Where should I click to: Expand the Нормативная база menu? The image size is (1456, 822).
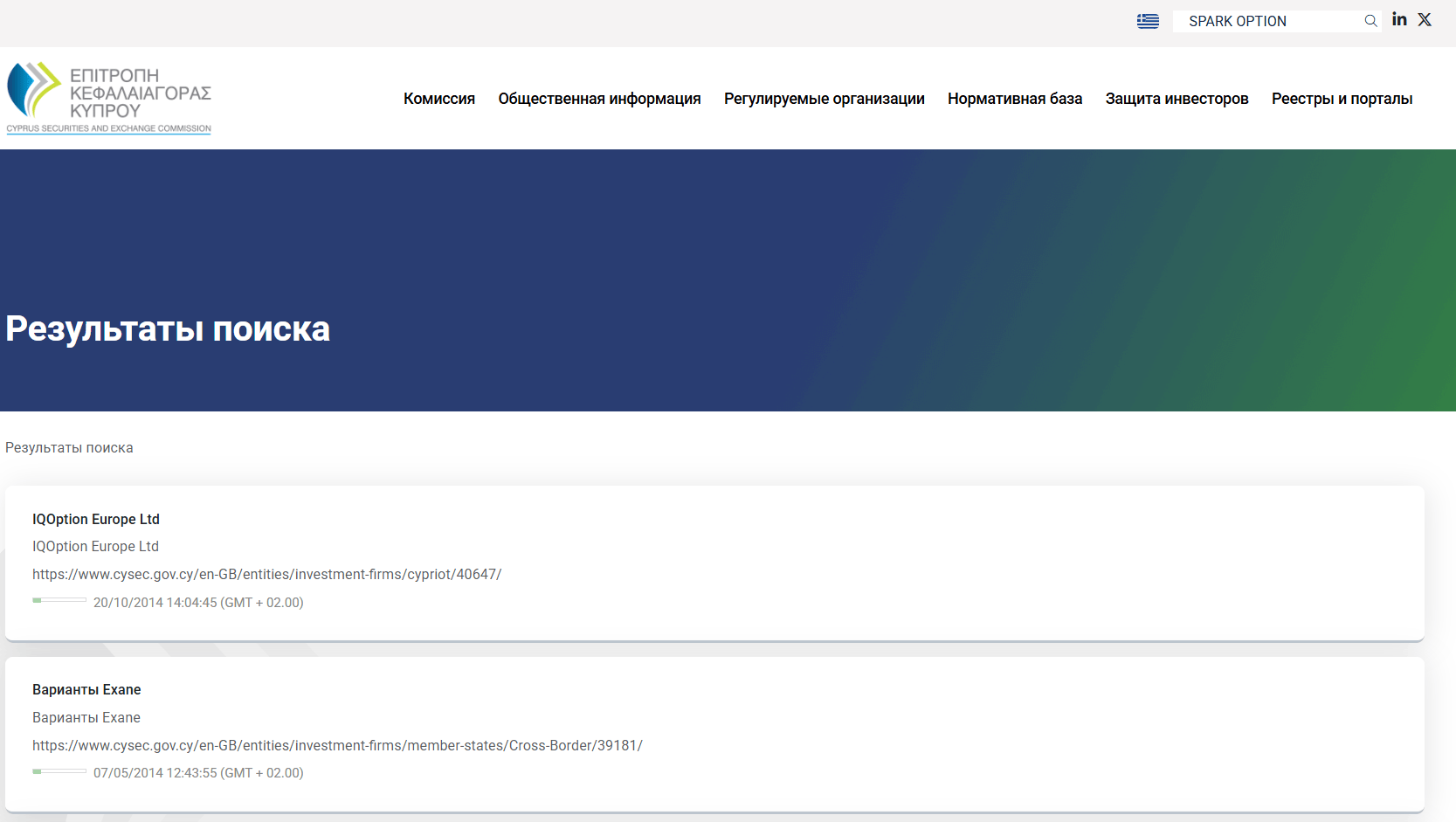1014,99
